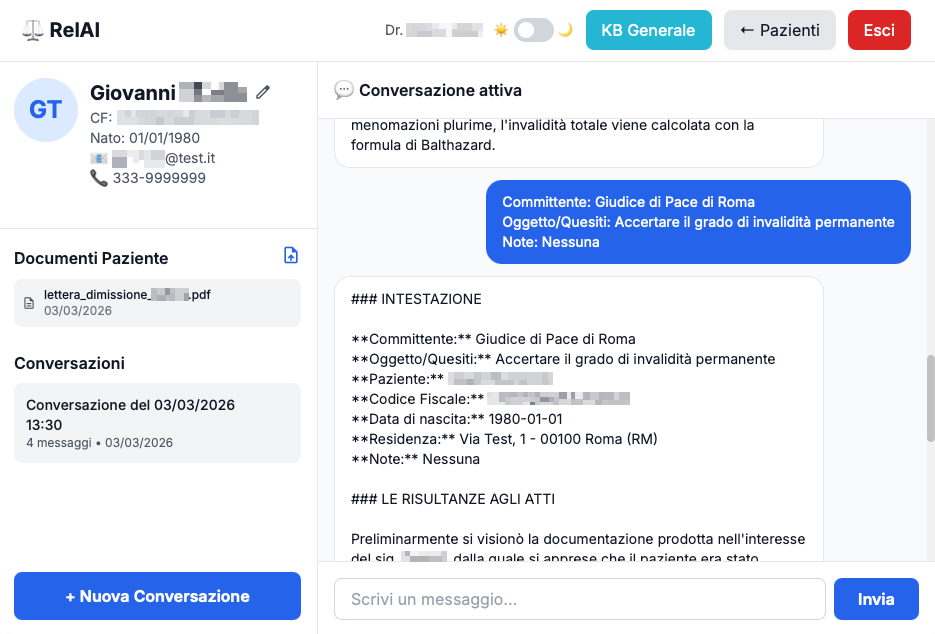Open the KB Generale knowledge base
This screenshot has height=634, width=935.
[x=648, y=30]
